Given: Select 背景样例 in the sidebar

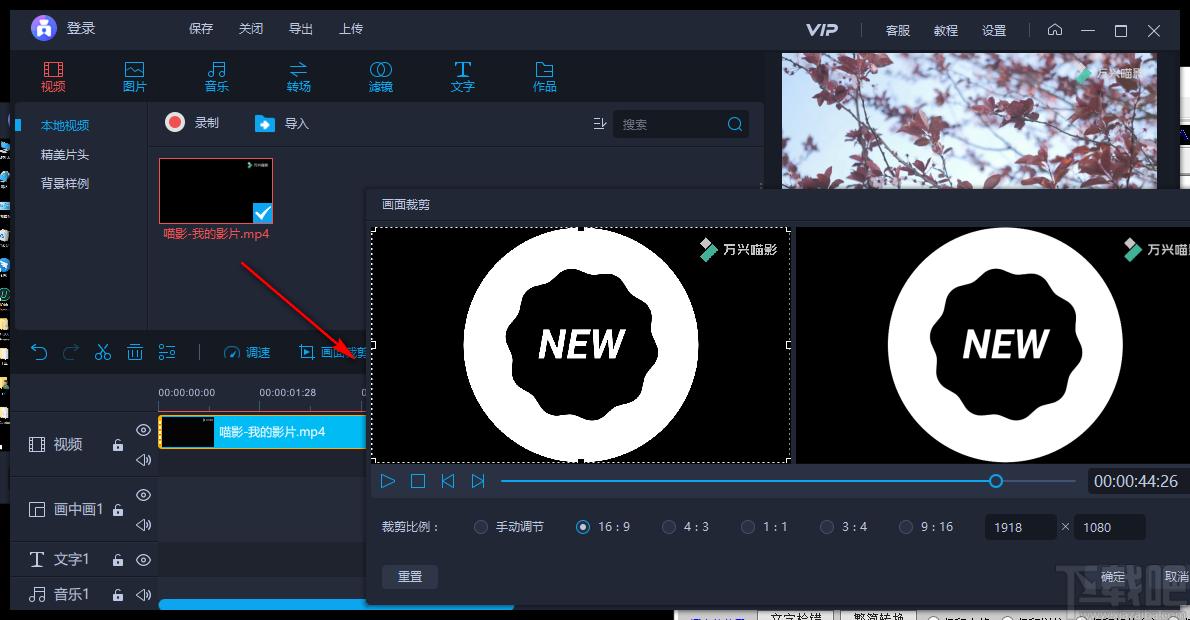Looking at the screenshot, I should click(x=65, y=184).
